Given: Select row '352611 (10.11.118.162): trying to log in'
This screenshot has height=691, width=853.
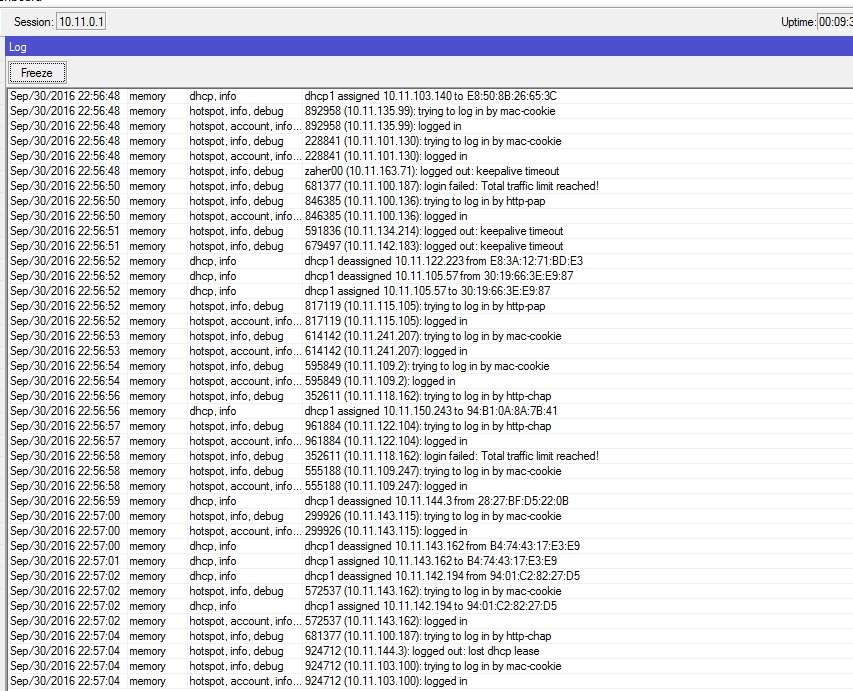Looking at the screenshot, I should [430, 396].
